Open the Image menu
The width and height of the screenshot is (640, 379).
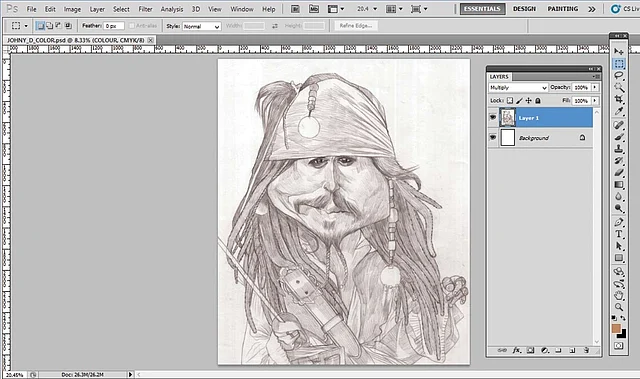[x=72, y=9]
